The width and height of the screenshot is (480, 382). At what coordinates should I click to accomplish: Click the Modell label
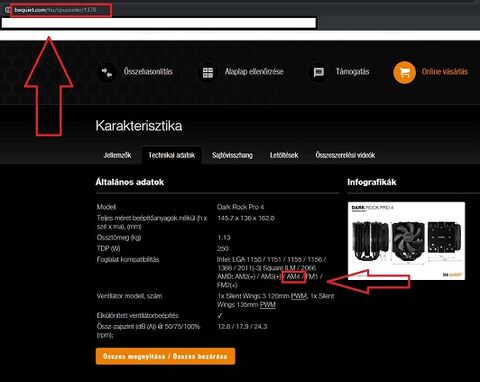(x=106, y=207)
